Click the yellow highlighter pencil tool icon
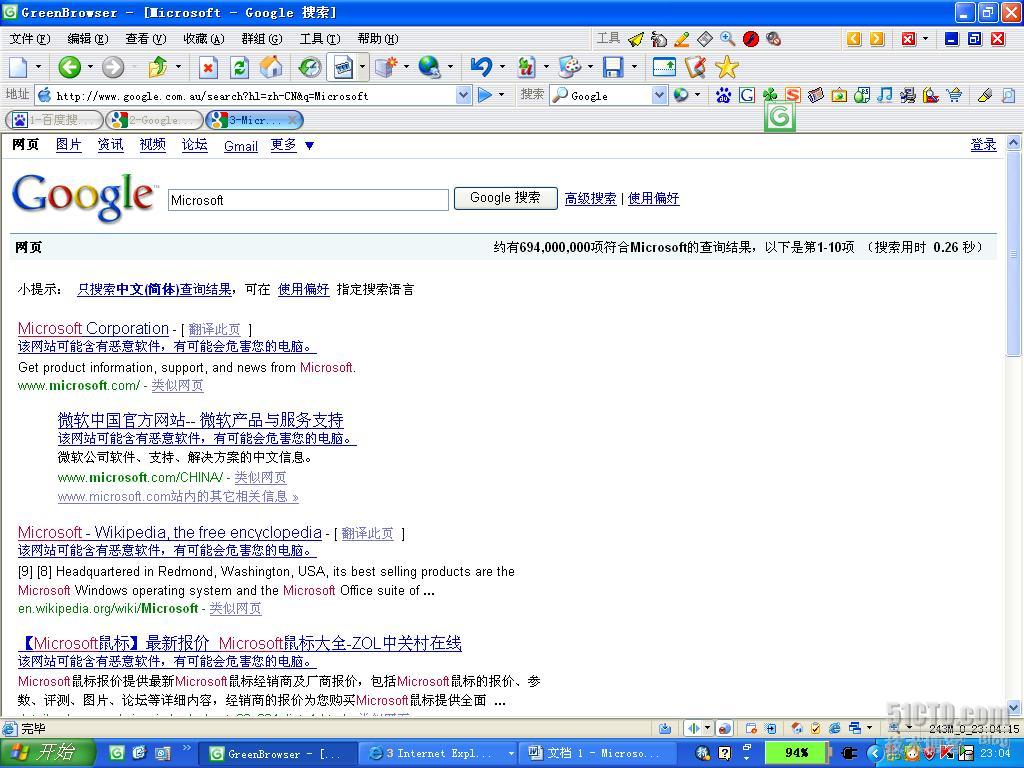 pyautogui.click(x=681, y=39)
